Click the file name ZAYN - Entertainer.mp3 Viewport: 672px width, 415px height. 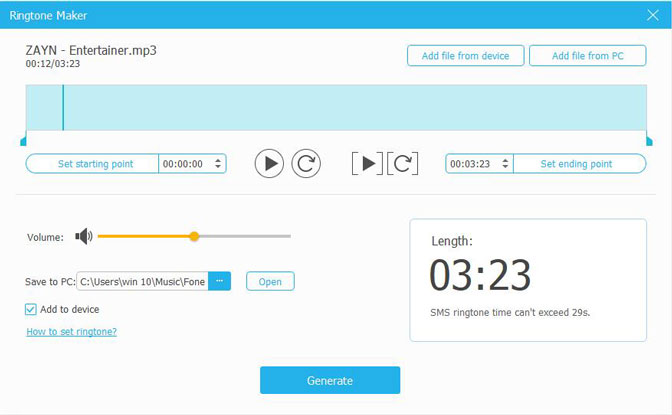coord(91,50)
